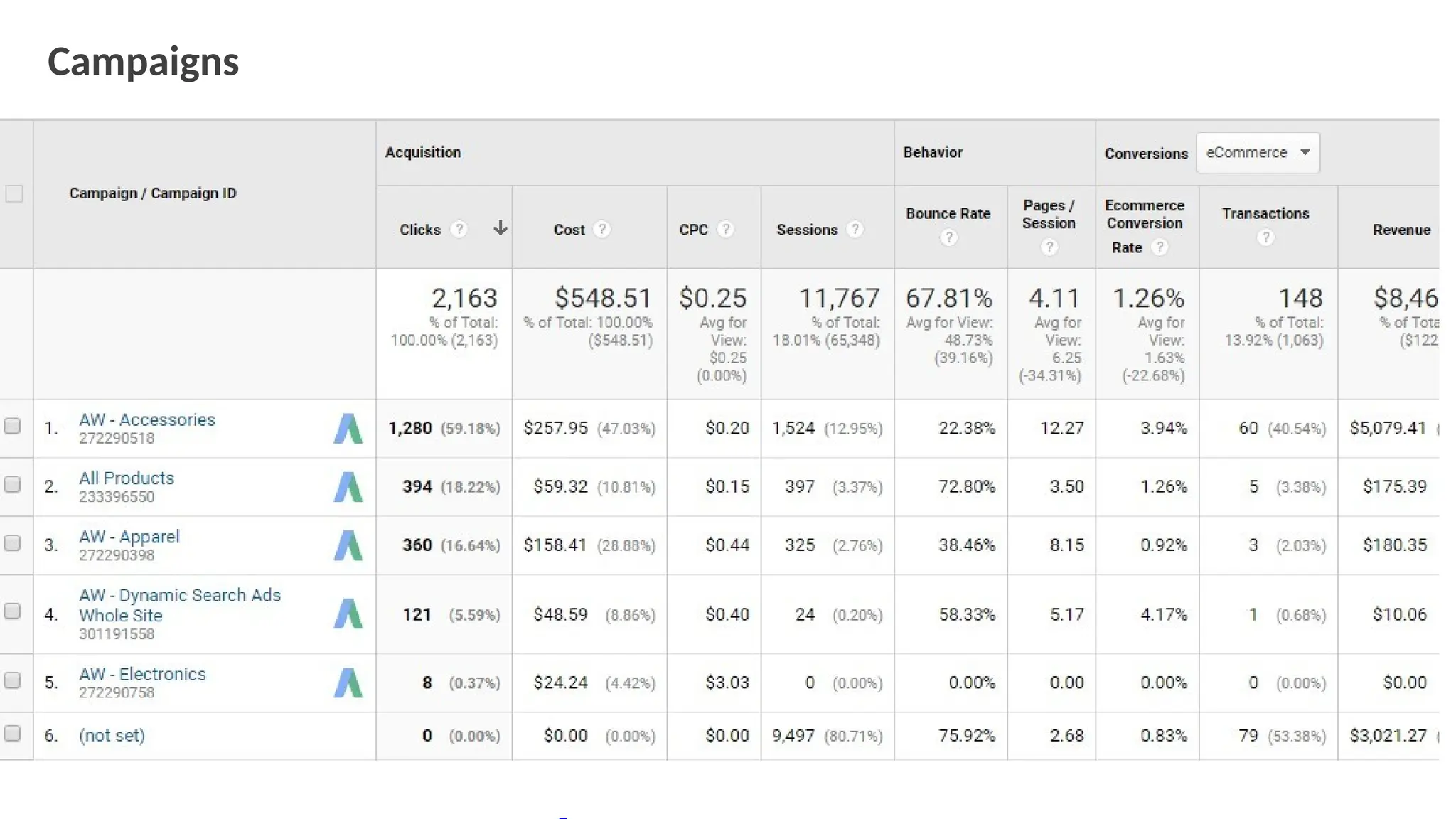Click the Bounce Rate help icon
Screen dimensions: 1456x819
point(948,237)
